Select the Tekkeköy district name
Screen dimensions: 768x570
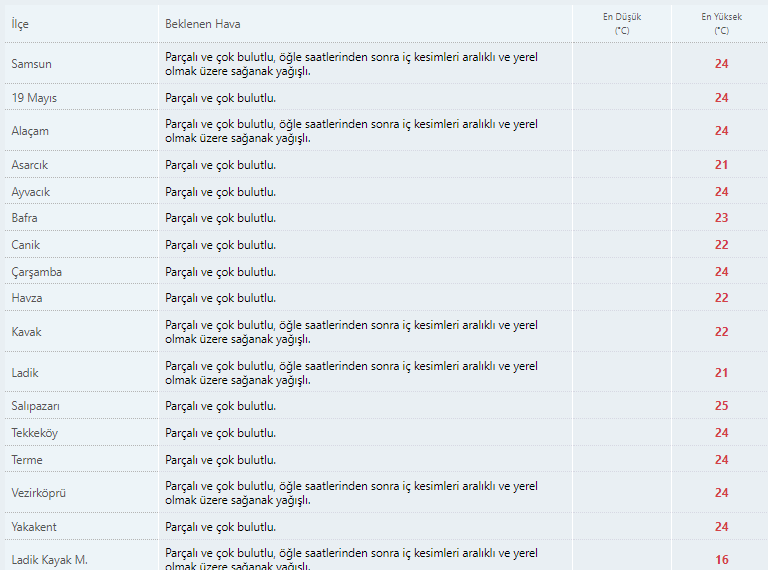click(35, 433)
